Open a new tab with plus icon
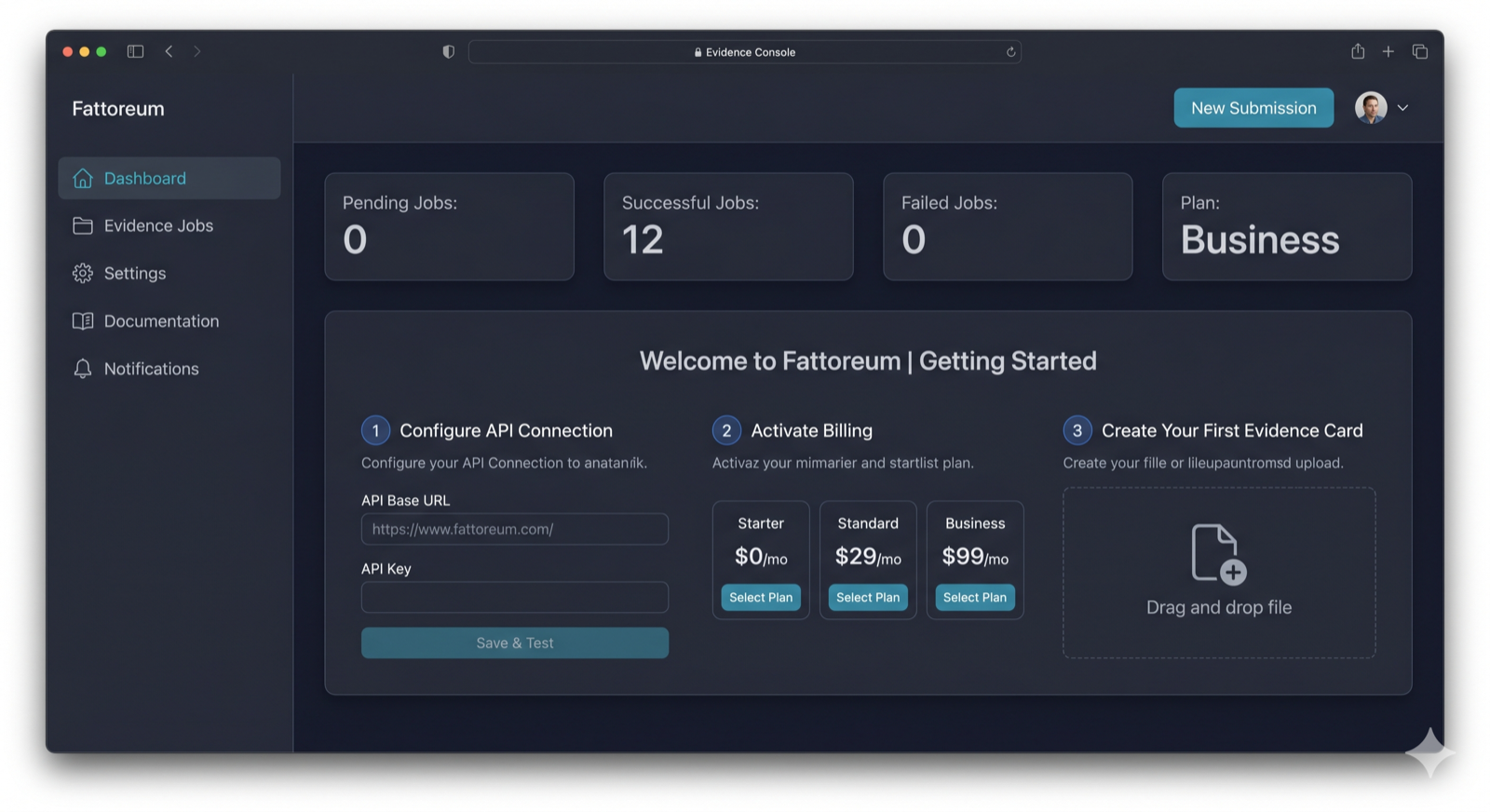Viewport: 1490px width, 812px height. (1388, 51)
